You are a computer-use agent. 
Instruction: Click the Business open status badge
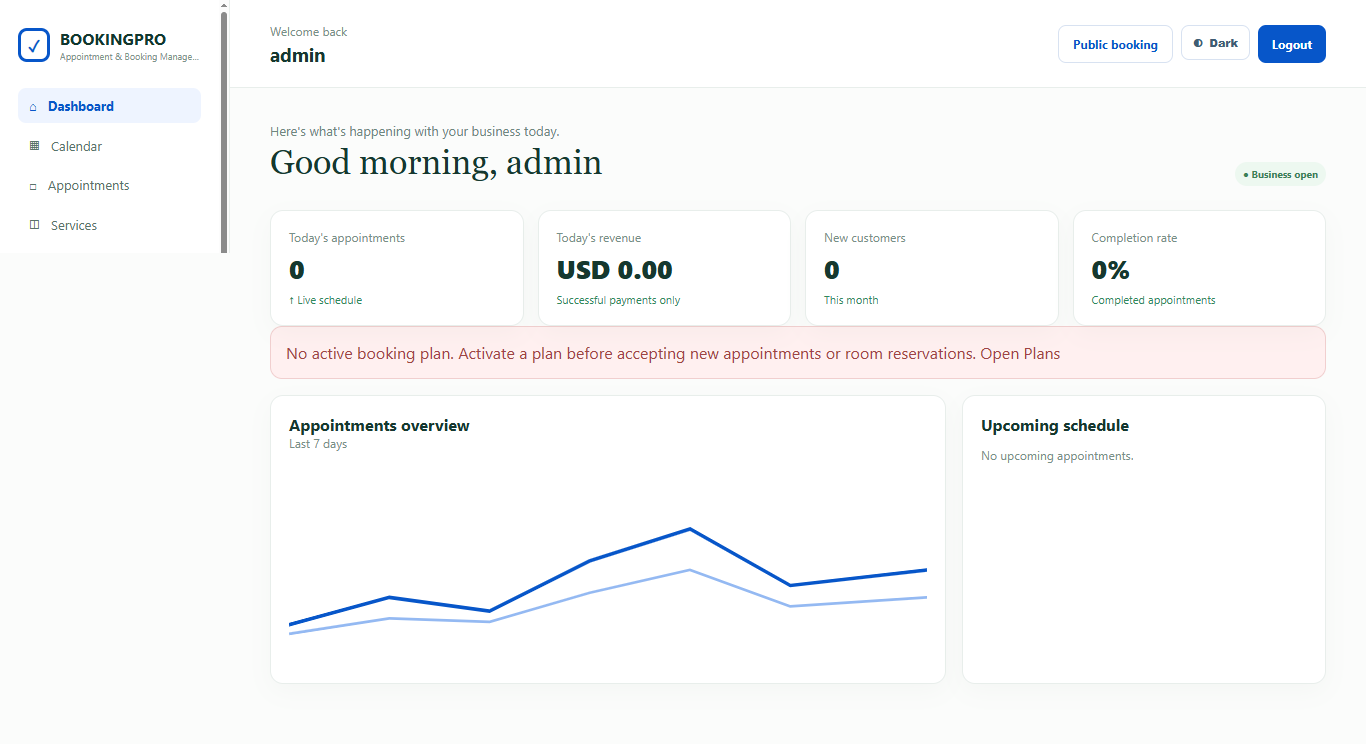tap(1280, 174)
